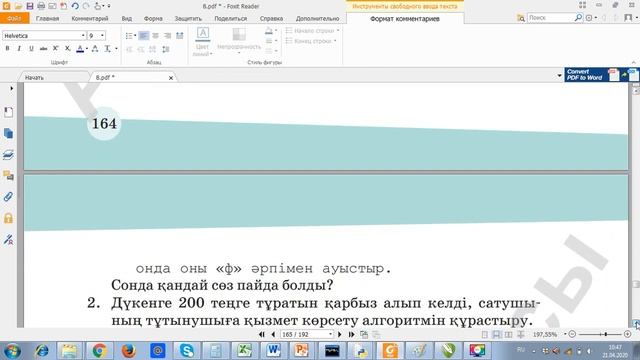Image resolution: width=640 pixels, height=360 pixels.
Task: Select single page view mode
Action: 484,335
